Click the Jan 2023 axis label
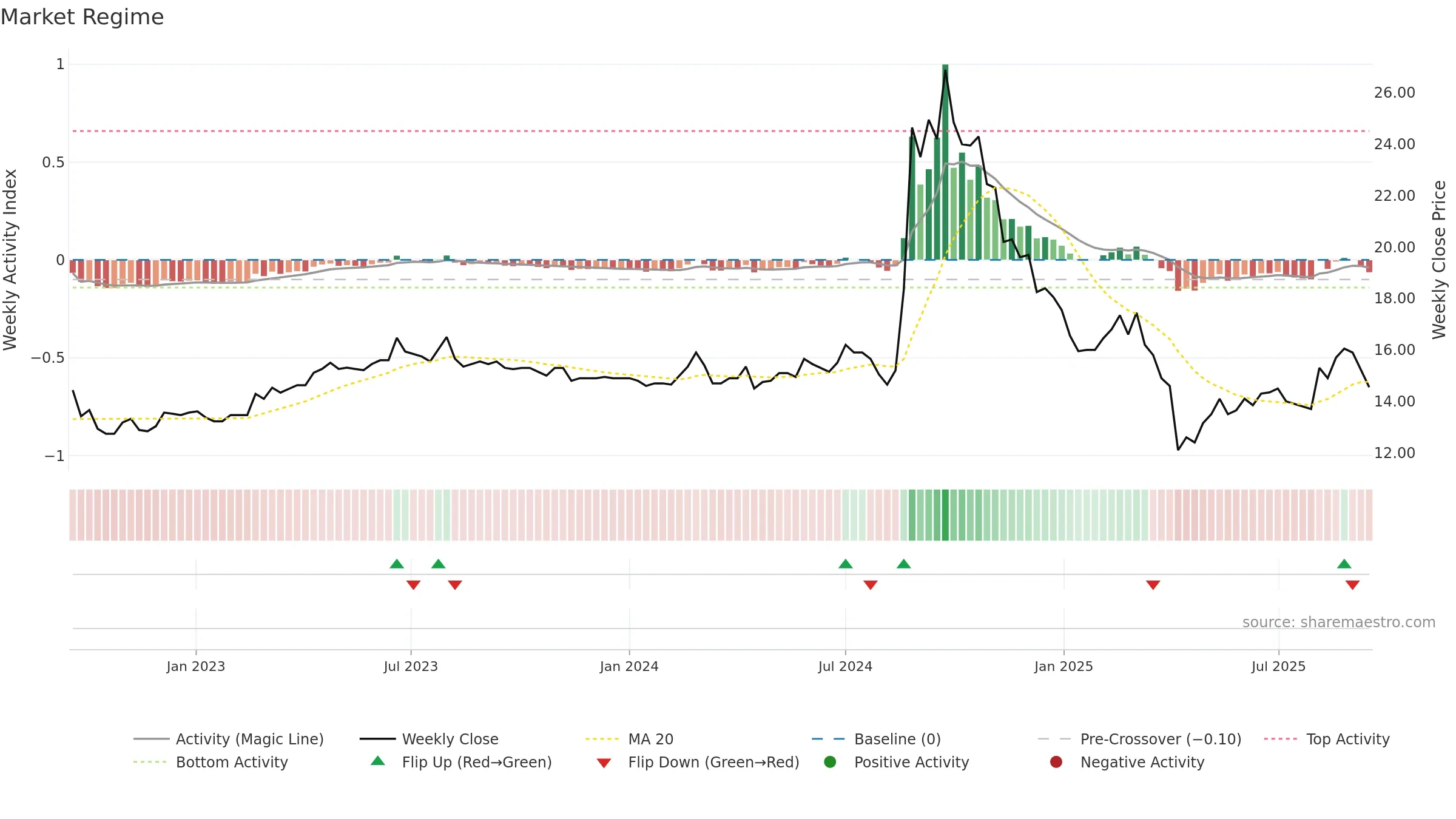The height and width of the screenshot is (819, 1456). click(196, 666)
